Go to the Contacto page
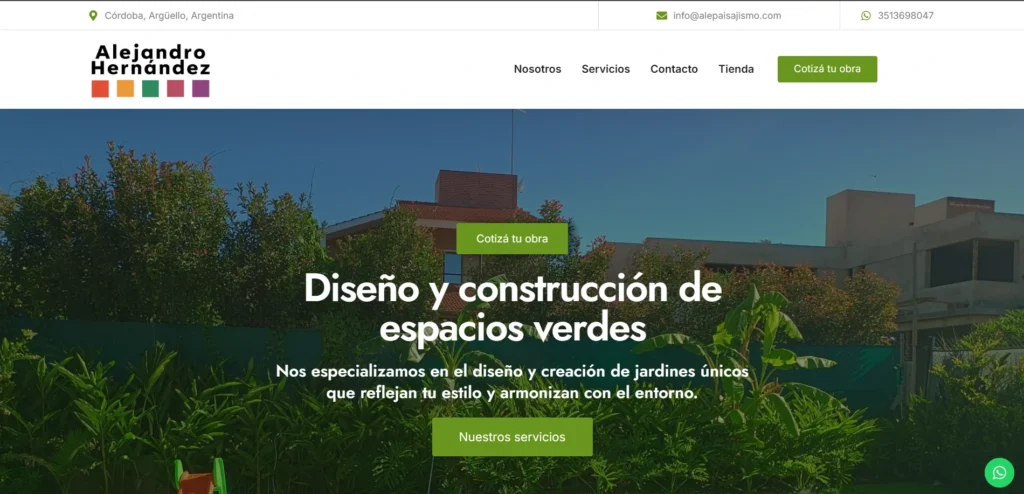 [674, 69]
